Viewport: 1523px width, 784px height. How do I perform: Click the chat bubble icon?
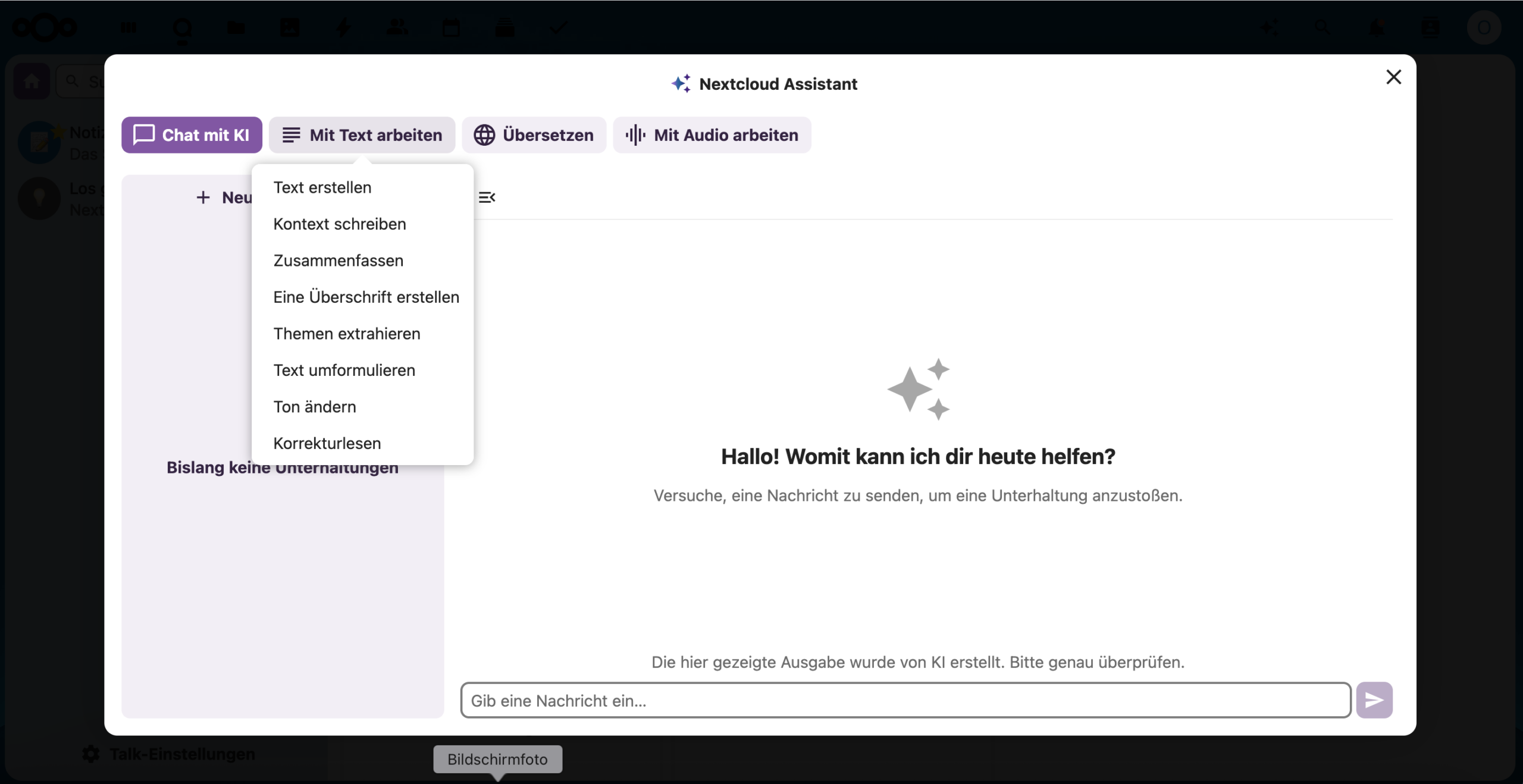point(143,134)
